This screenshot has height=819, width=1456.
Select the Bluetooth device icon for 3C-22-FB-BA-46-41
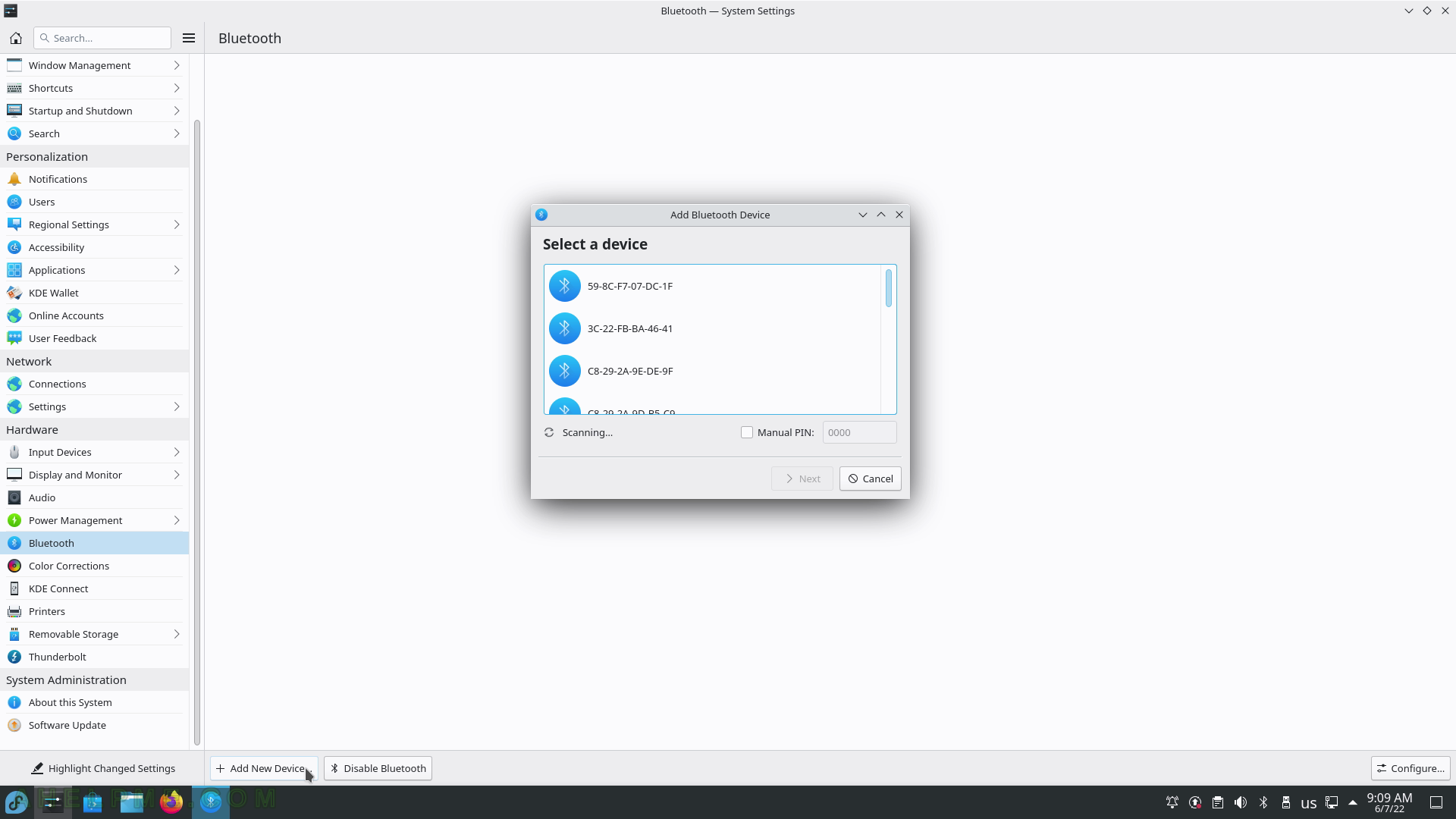pyautogui.click(x=564, y=328)
